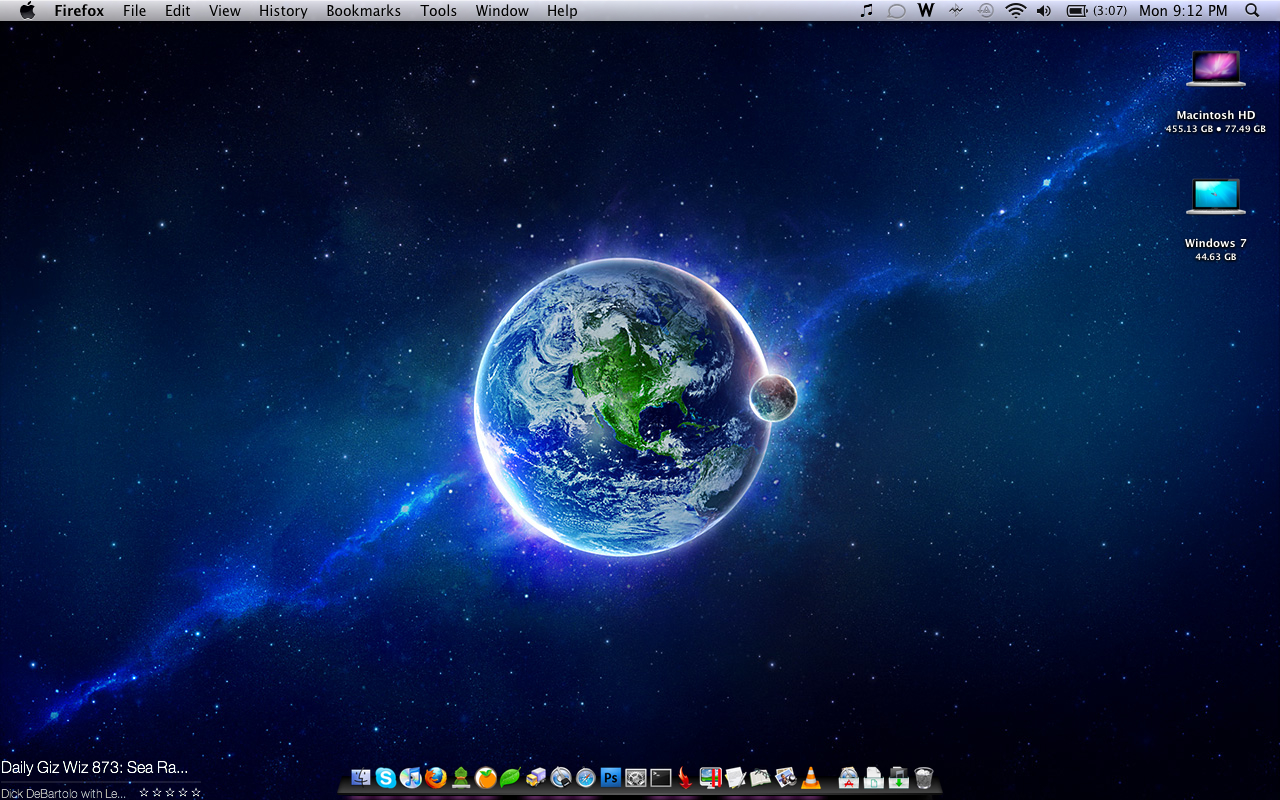Open the music note menu bar item
Viewport: 1280px width, 800px height.
tap(867, 11)
